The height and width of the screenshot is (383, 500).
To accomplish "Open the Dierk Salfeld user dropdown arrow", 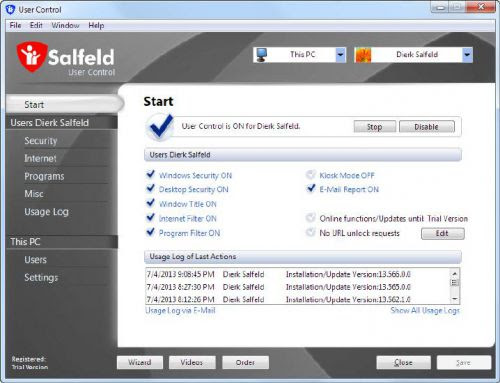I will (x=467, y=55).
